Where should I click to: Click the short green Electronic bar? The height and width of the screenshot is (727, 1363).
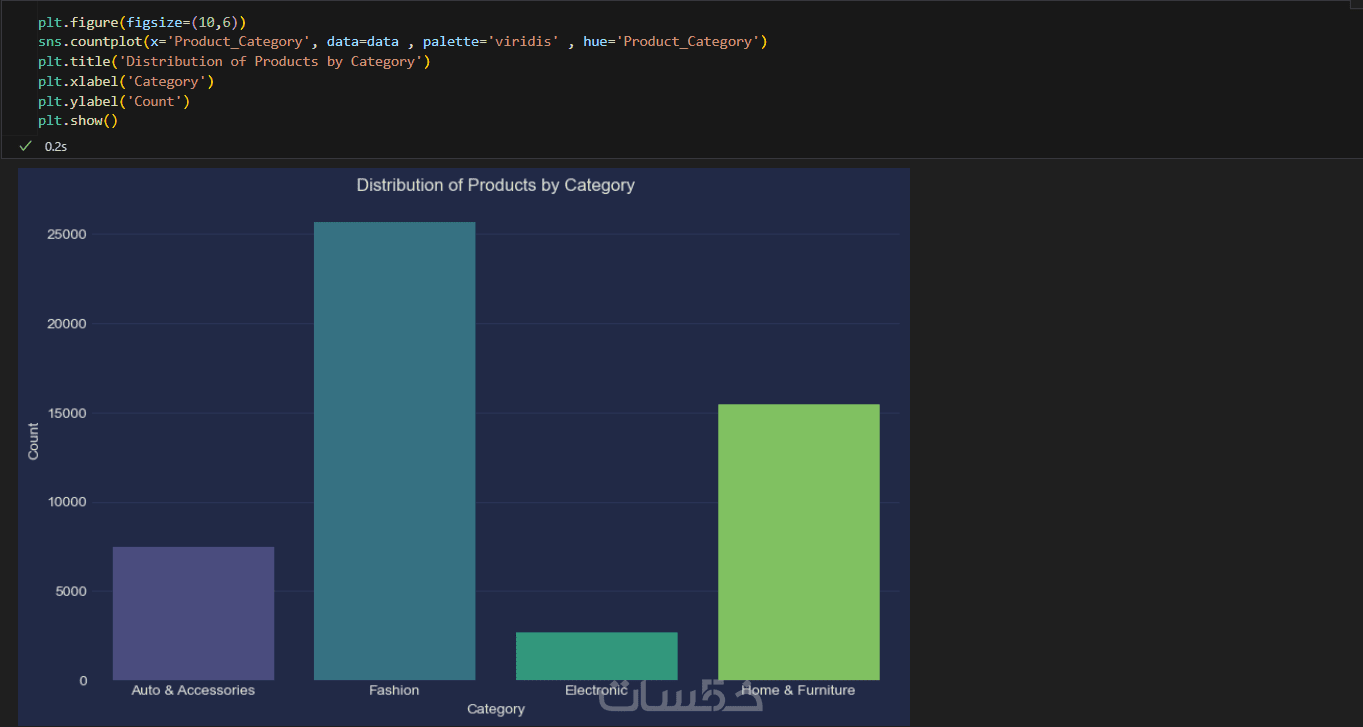[x=596, y=655]
